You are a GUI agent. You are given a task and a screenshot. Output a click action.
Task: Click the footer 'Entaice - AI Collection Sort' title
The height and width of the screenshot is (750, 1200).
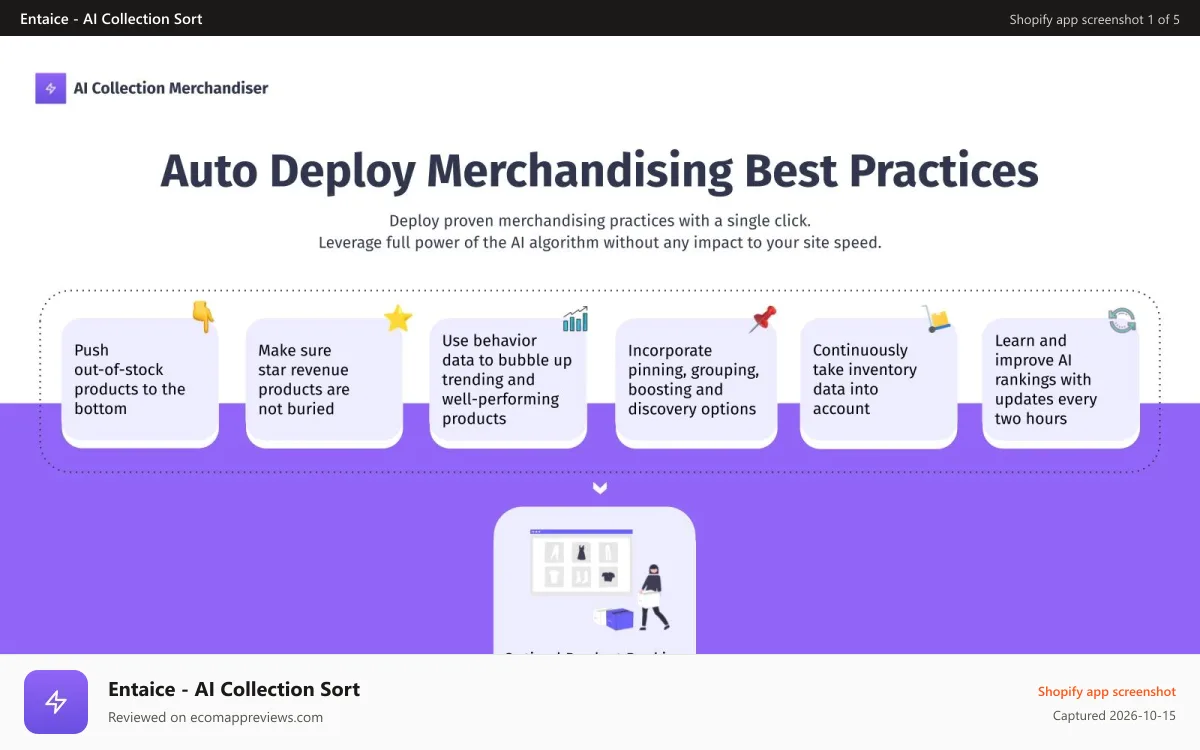(234, 689)
